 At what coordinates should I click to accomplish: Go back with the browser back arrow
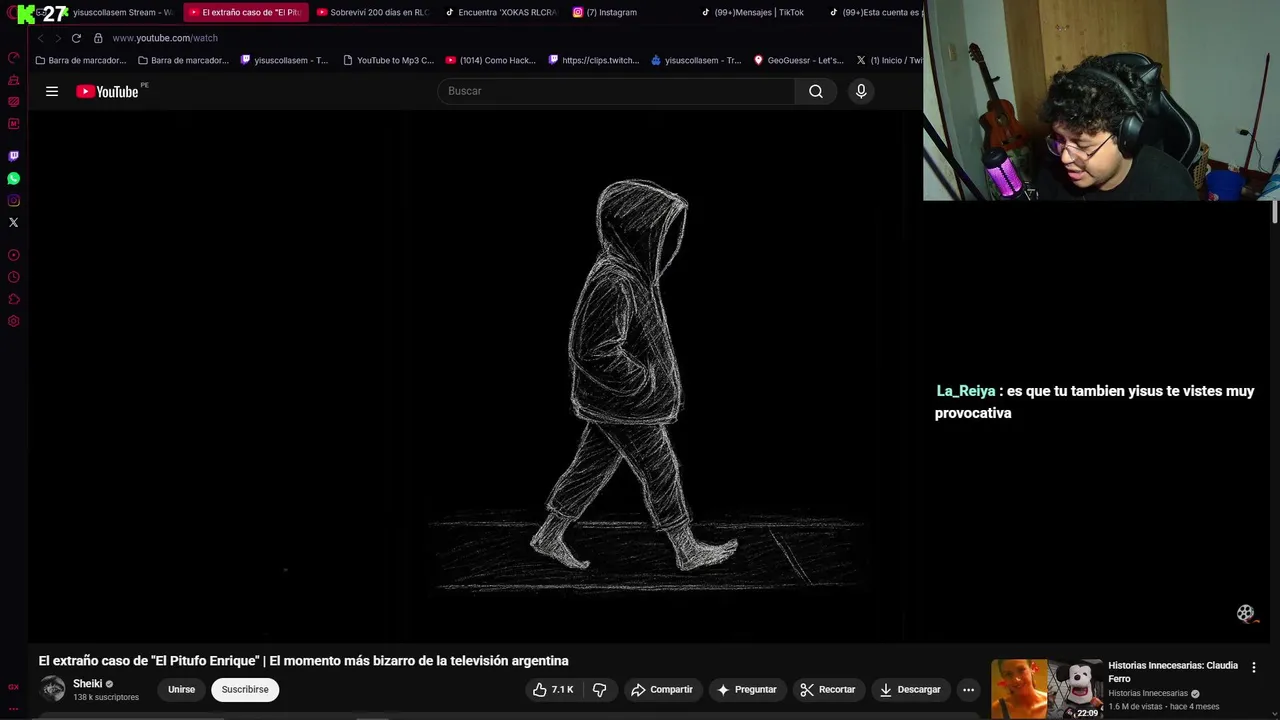click(41, 38)
